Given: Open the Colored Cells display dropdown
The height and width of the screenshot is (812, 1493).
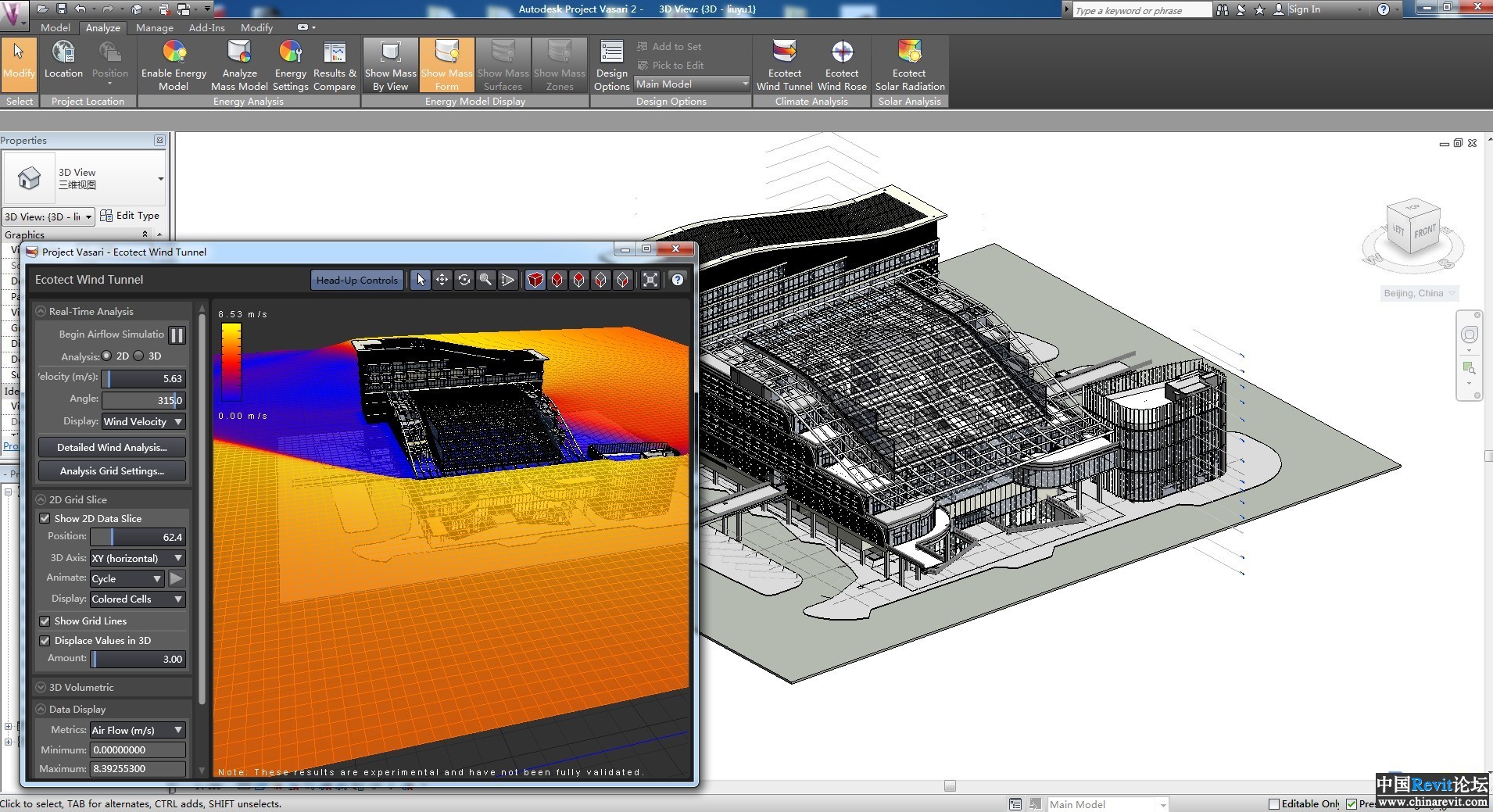Looking at the screenshot, I should click(138, 599).
